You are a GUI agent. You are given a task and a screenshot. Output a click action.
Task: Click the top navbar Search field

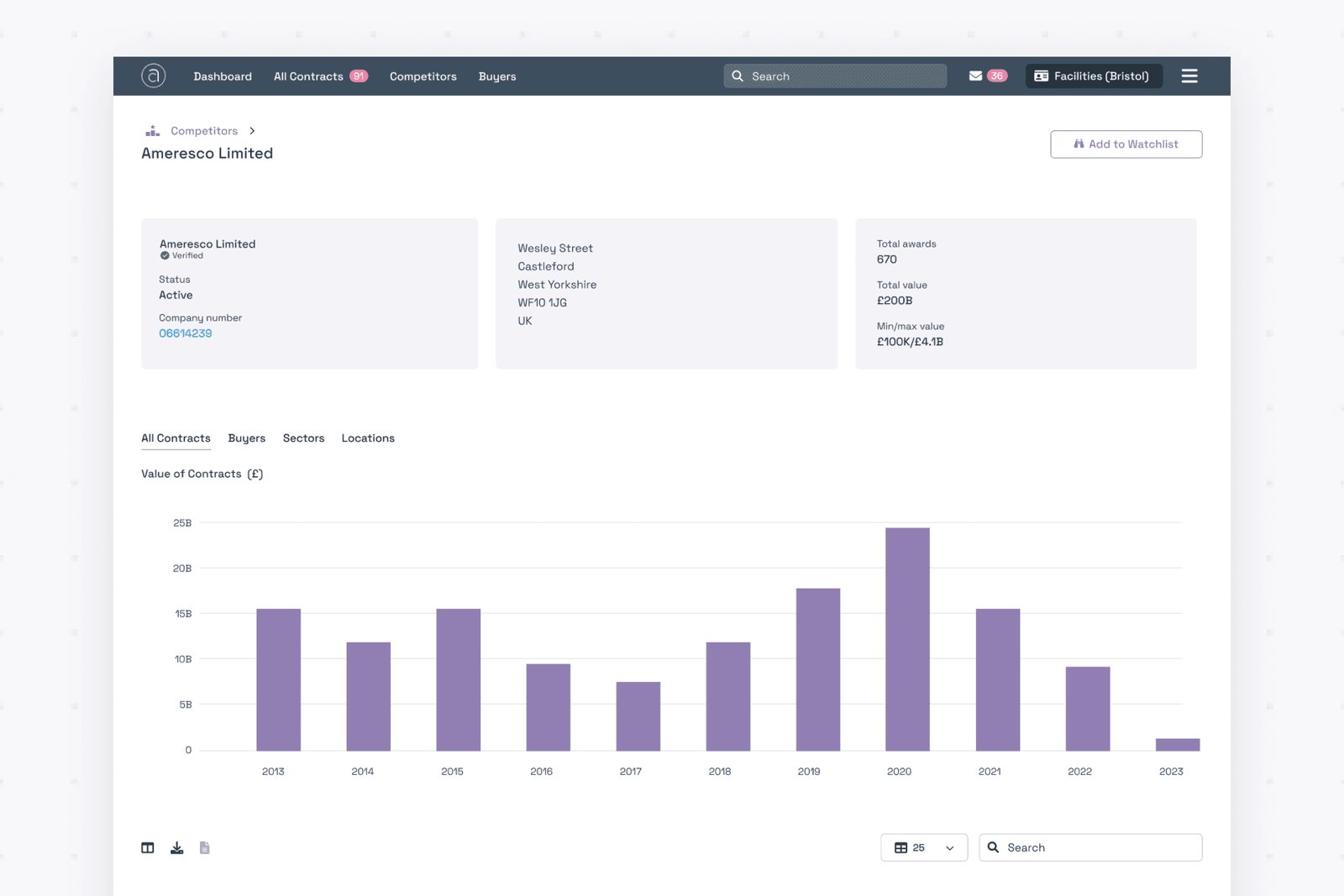(835, 76)
